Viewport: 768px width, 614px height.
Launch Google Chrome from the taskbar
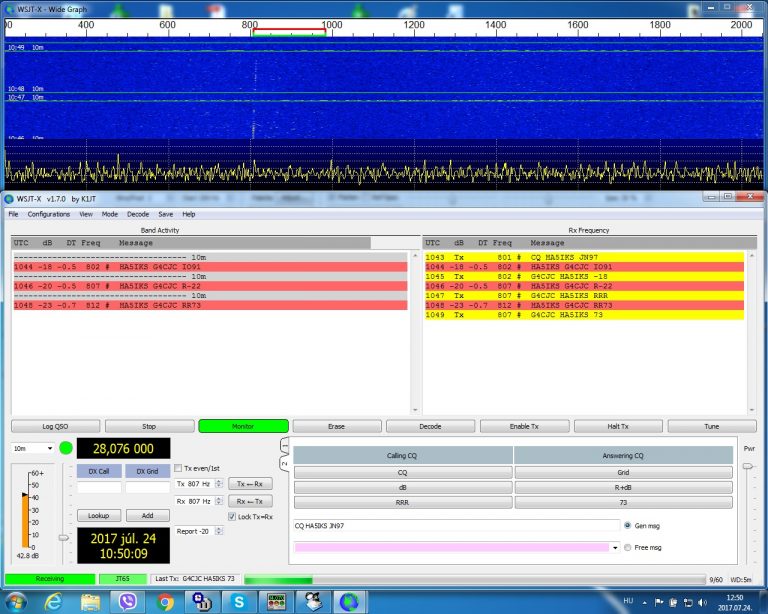point(165,601)
